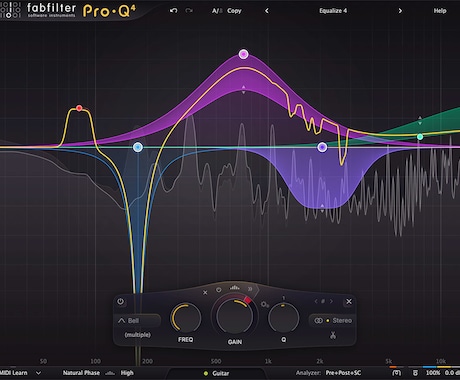460x380 pixels.
Task: Split band with scissors icon
Action: click(x=333, y=335)
